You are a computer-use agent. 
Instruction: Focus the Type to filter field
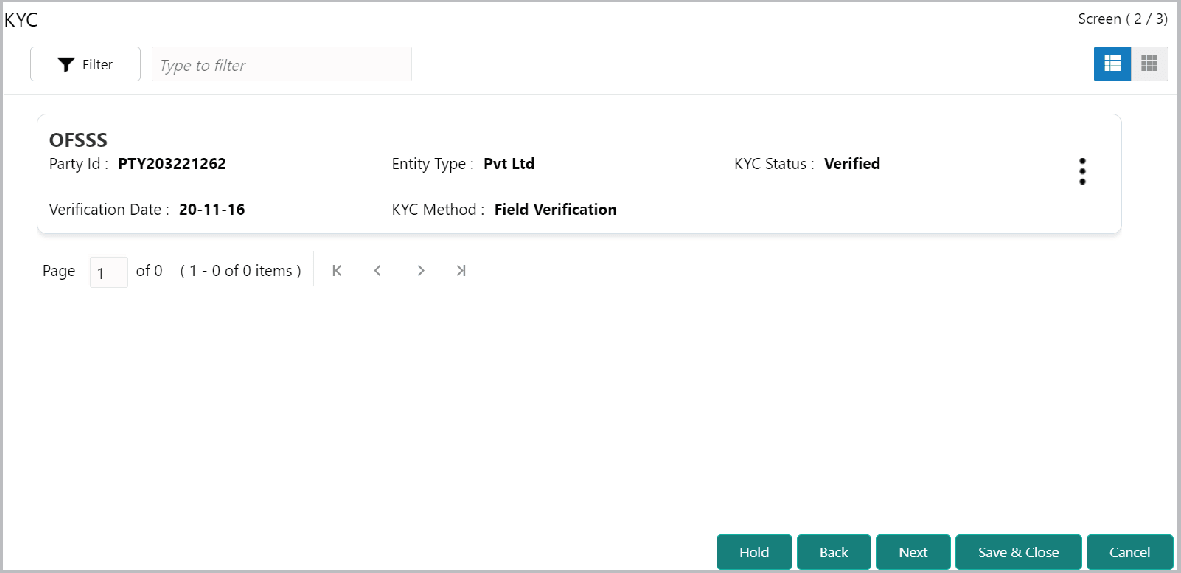[x=282, y=65]
